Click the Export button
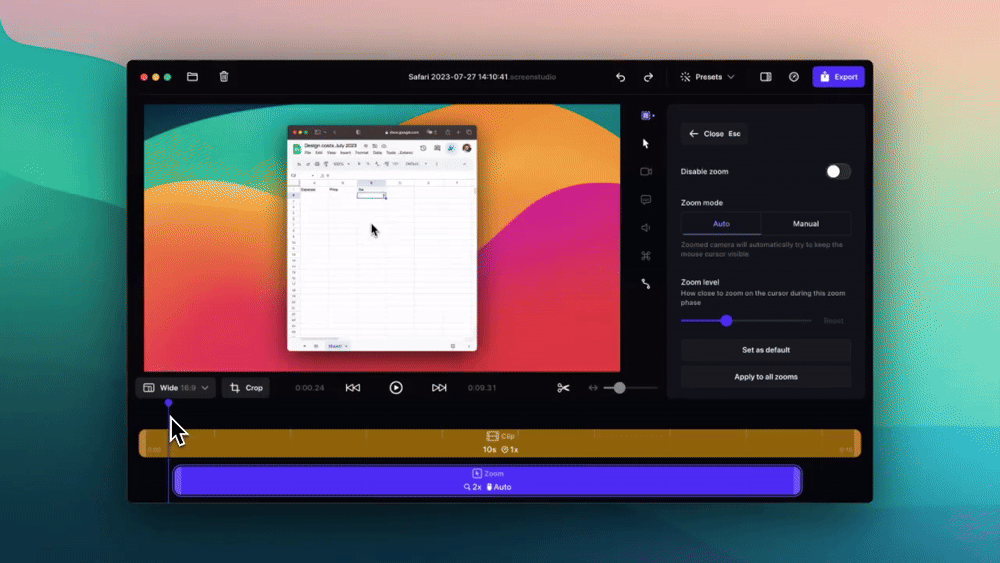 pyautogui.click(x=839, y=77)
